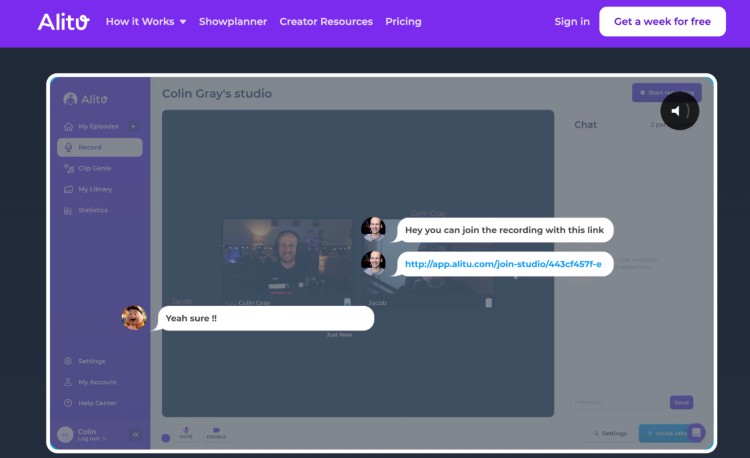750x458 pixels.
Task: Select the Record sidebar item
Action: 99,147
